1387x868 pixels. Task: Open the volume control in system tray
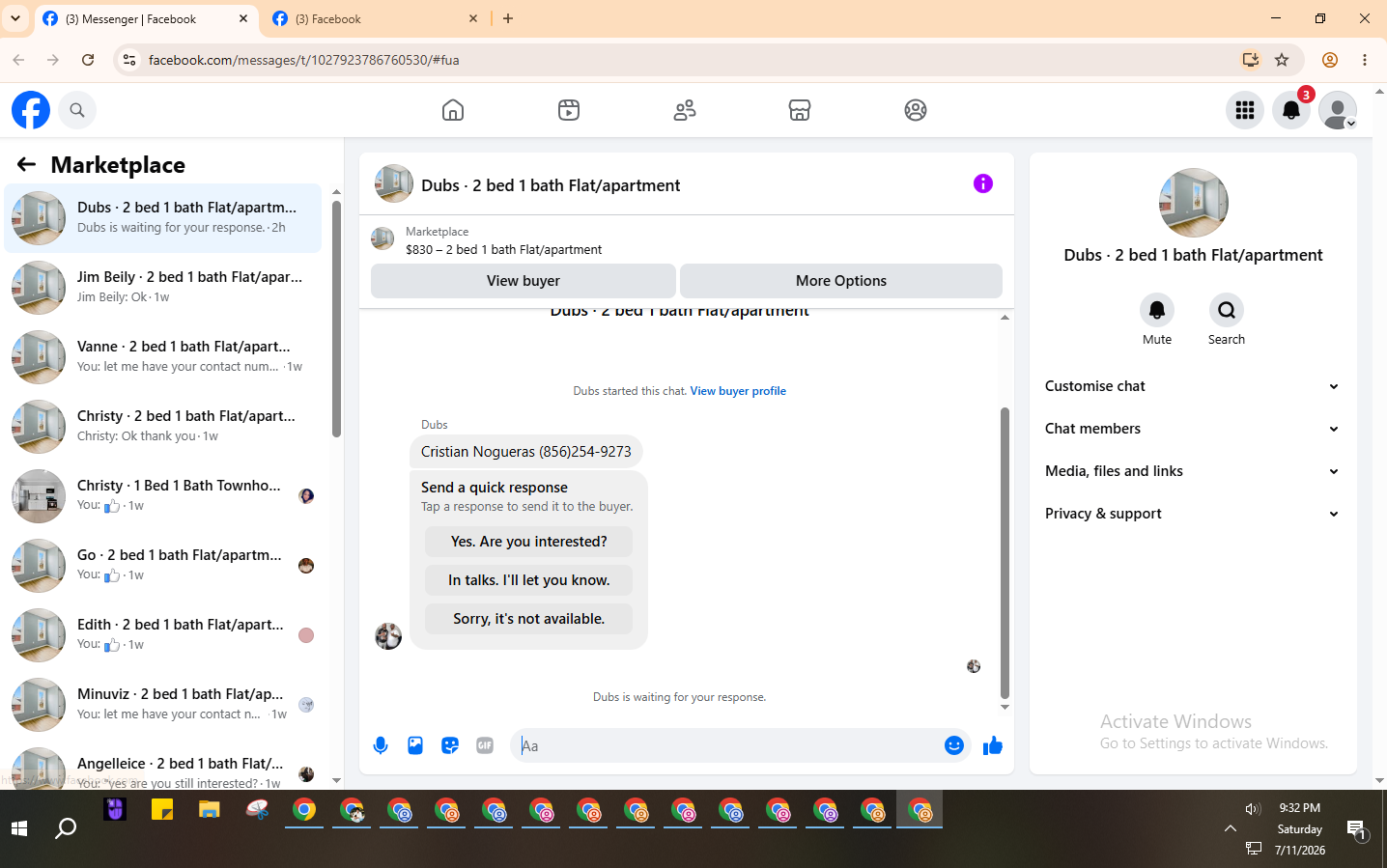click(1254, 809)
